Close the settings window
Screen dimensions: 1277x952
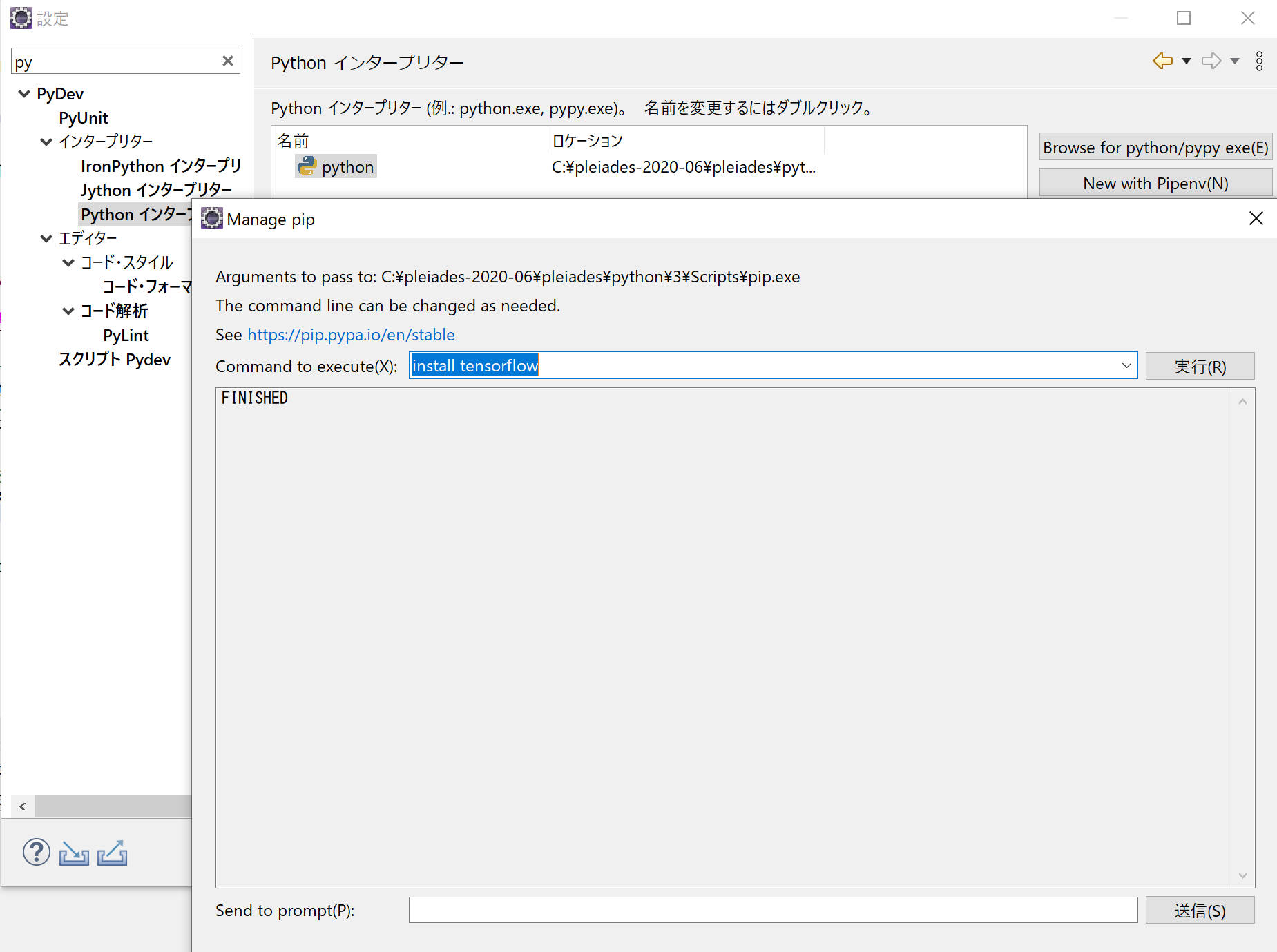click(x=1247, y=18)
